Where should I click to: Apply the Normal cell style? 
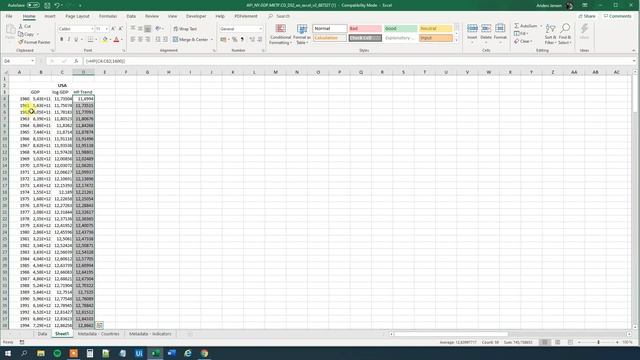pos(330,29)
